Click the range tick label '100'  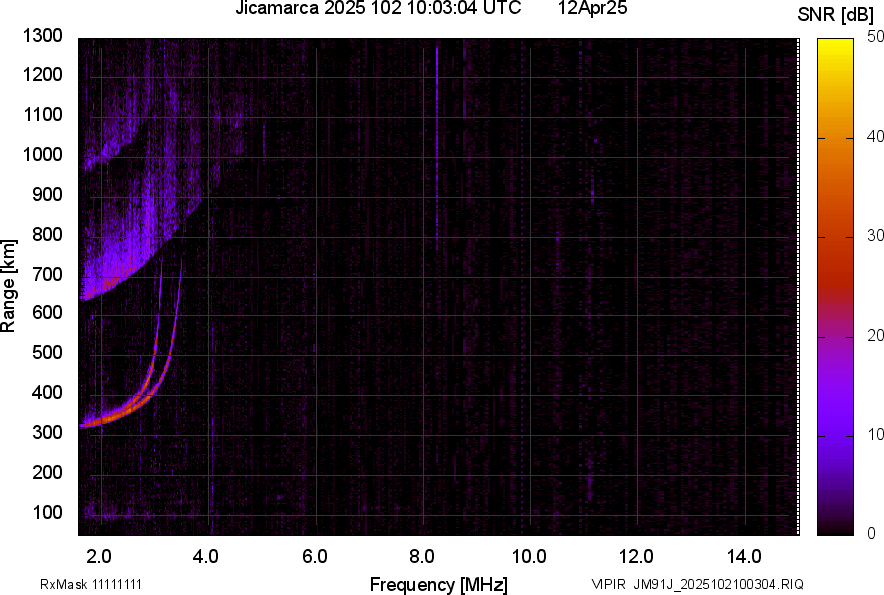point(47,512)
